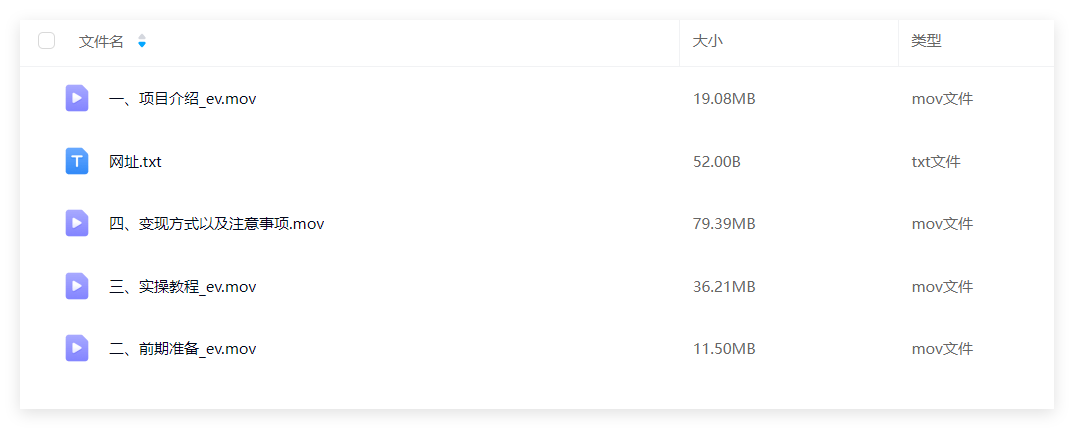The image size is (1074, 429).
Task: Click the text file icon for 网址.txt
Action: click(x=77, y=161)
